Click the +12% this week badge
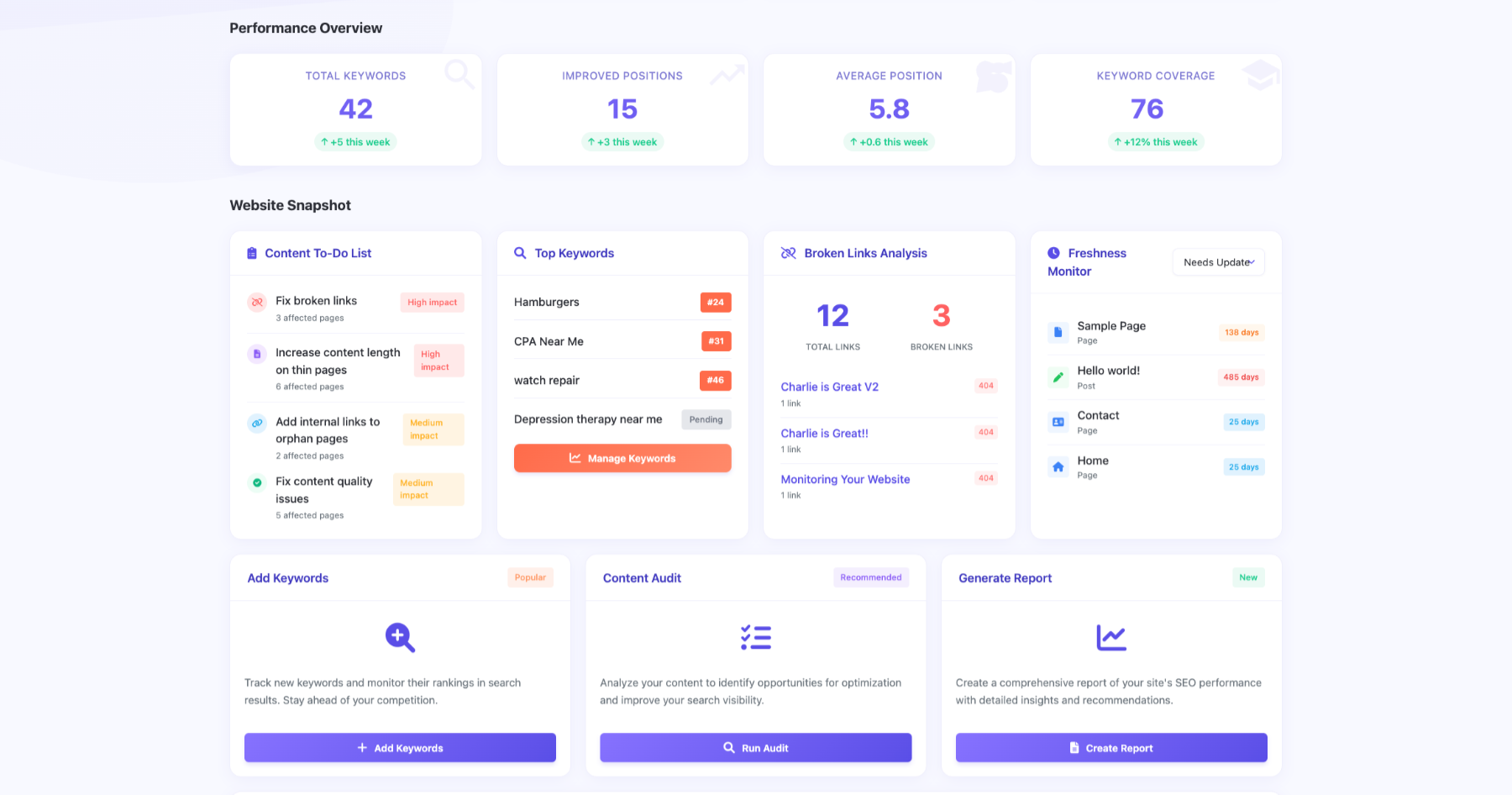Viewport: 1512px width, 795px height. coord(1156,142)
